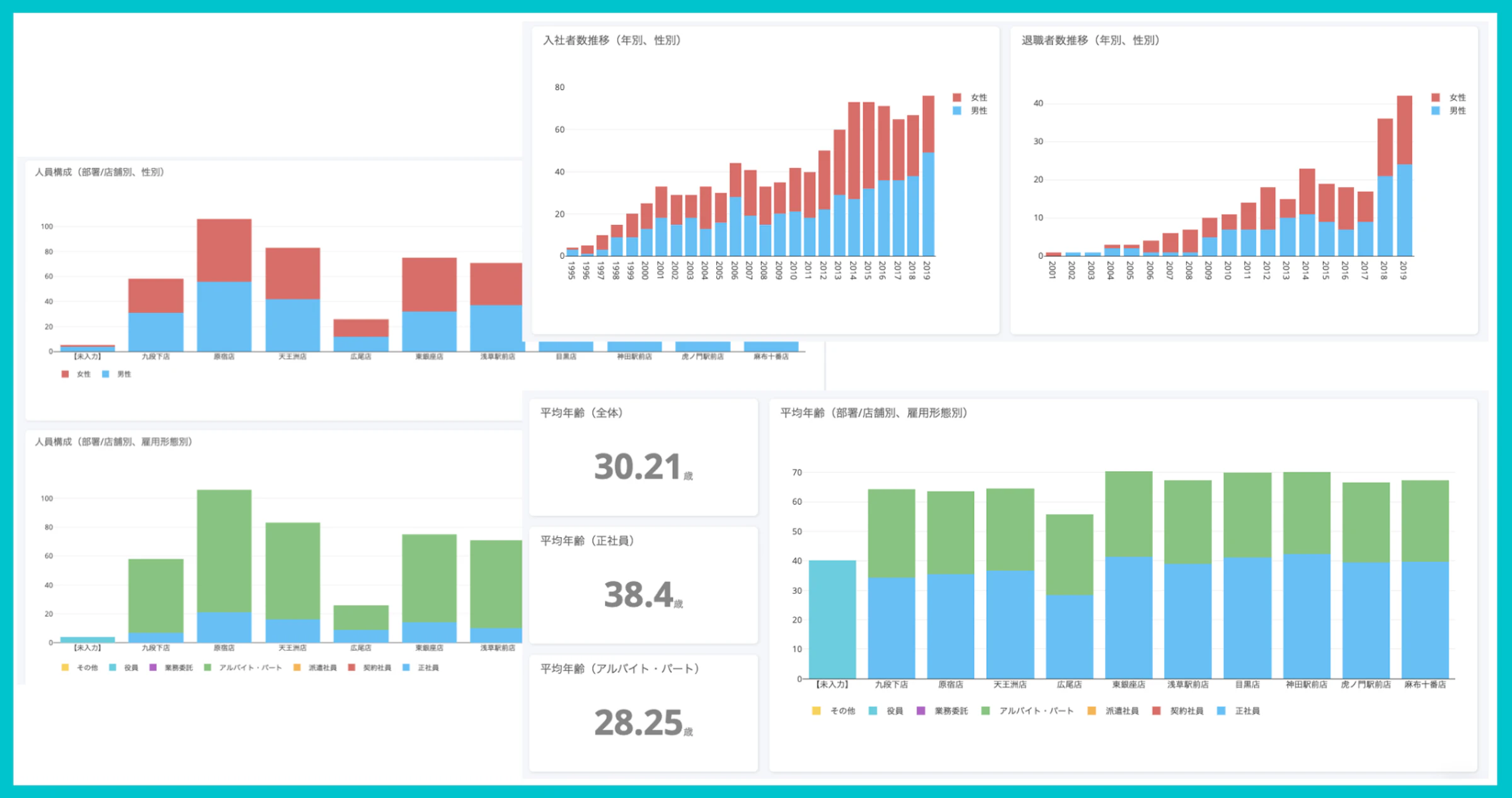
Task: Click 業務委託 purple legend swatch in 平均年齢 chart
Action: [x=920, y=711]
